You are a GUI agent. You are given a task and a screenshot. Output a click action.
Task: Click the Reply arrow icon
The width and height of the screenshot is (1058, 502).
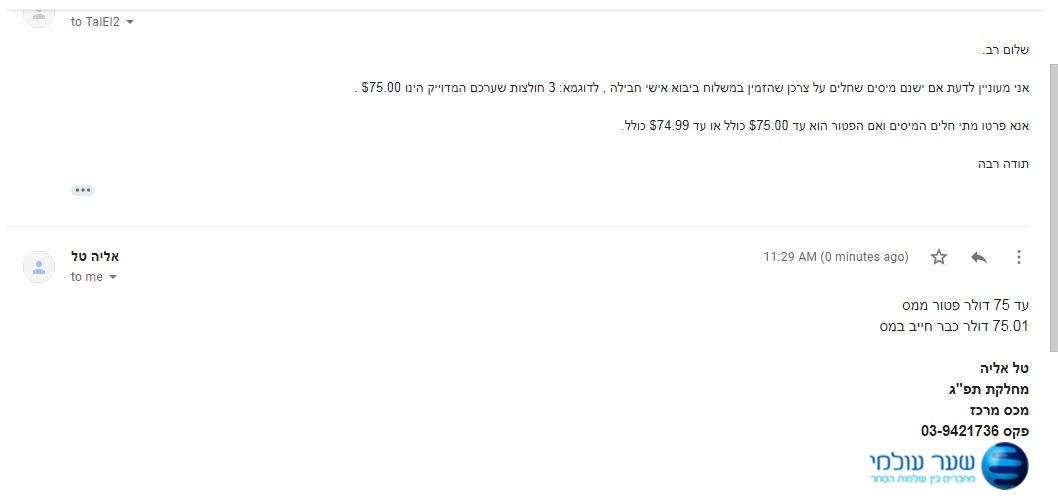(978, 257)
